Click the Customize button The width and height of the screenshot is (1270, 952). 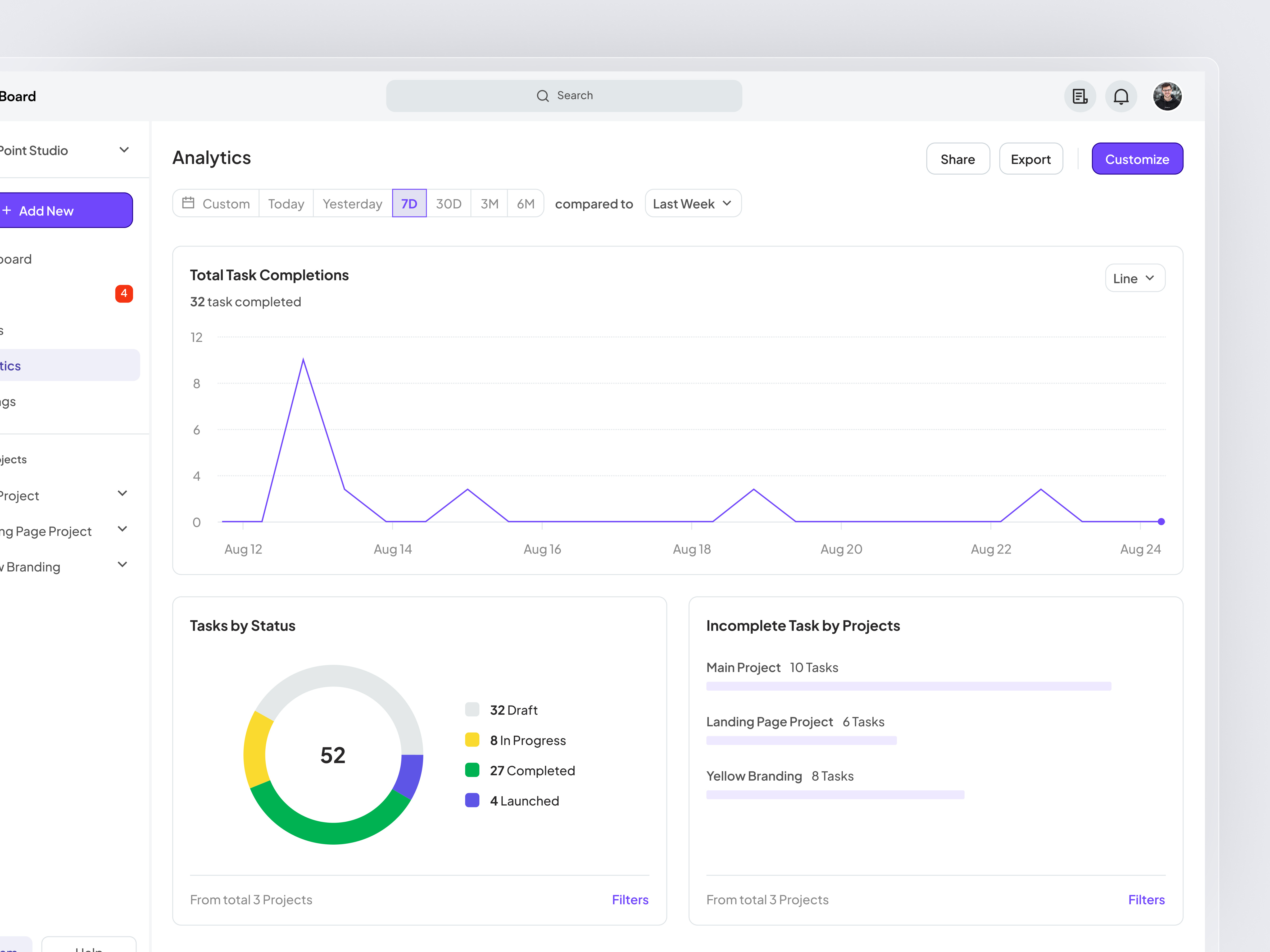click(1137, 158)
